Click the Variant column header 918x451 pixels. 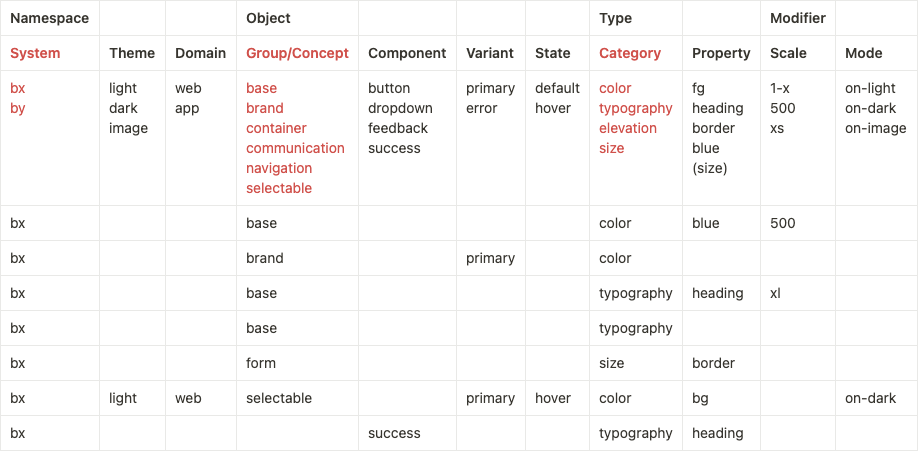[490, 53]
